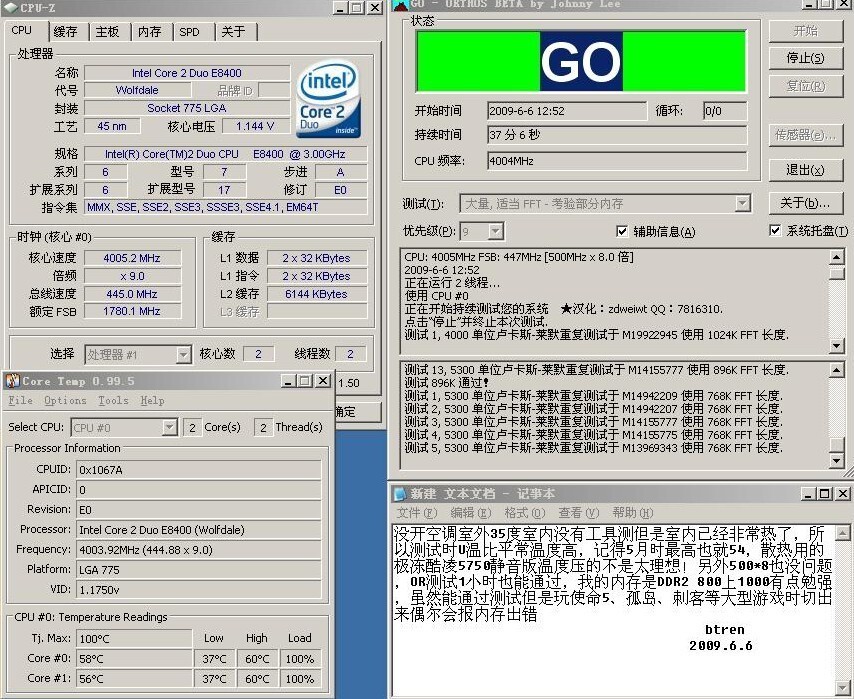The height and width of the screenshot is (699, 854).
Task: Toggle the 系统托盘(T) checkbox
Action: click(x=775, y=231)
